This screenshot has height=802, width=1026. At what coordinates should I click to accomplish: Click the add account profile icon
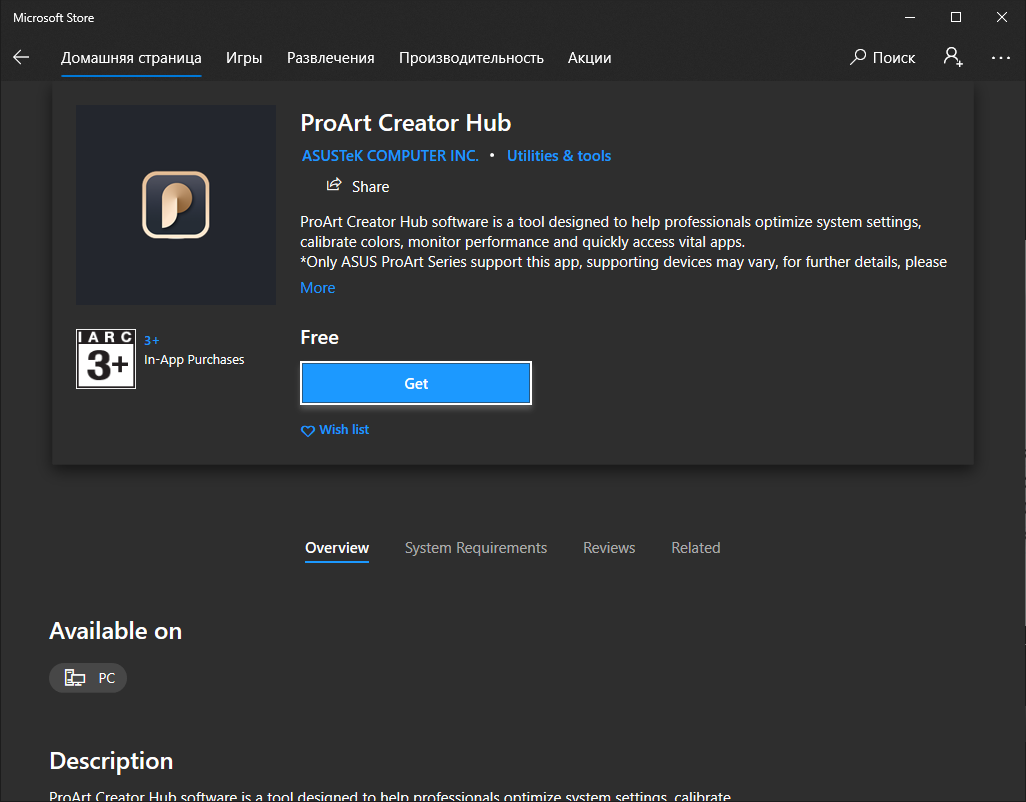(952, 58)
